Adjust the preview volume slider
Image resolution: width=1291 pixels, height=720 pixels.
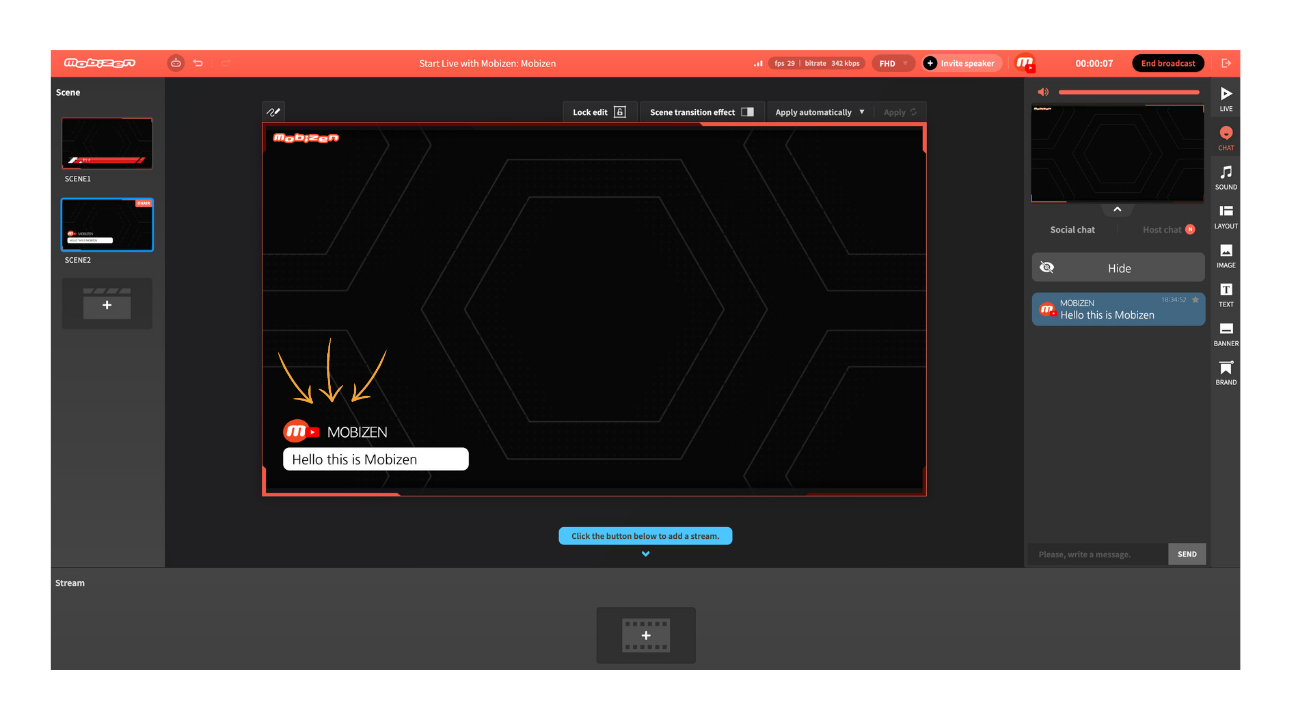pos(1129,92)
